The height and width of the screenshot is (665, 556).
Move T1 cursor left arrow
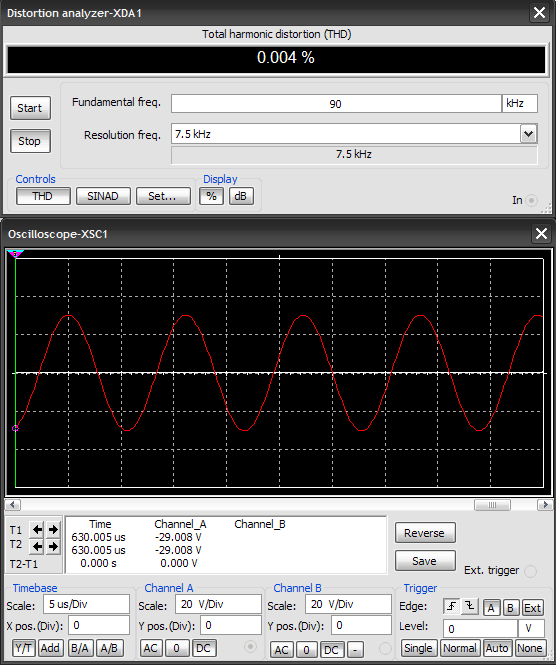click(37, 529)
